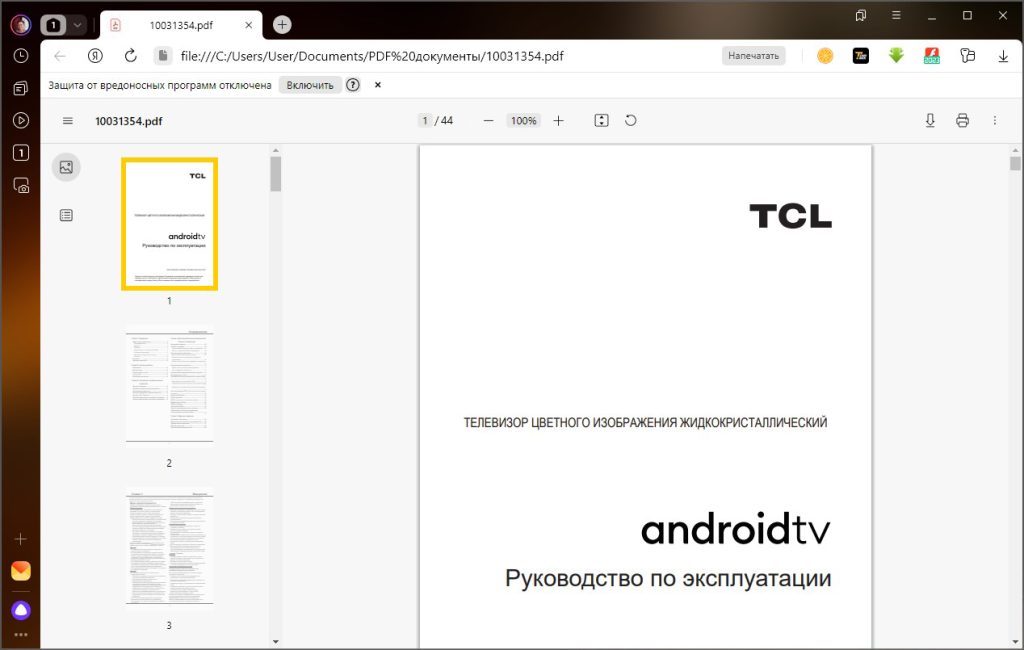Print the document using the printer icon
The height and width of the screenshot is (650, 1024).
[x=962, y=119]
